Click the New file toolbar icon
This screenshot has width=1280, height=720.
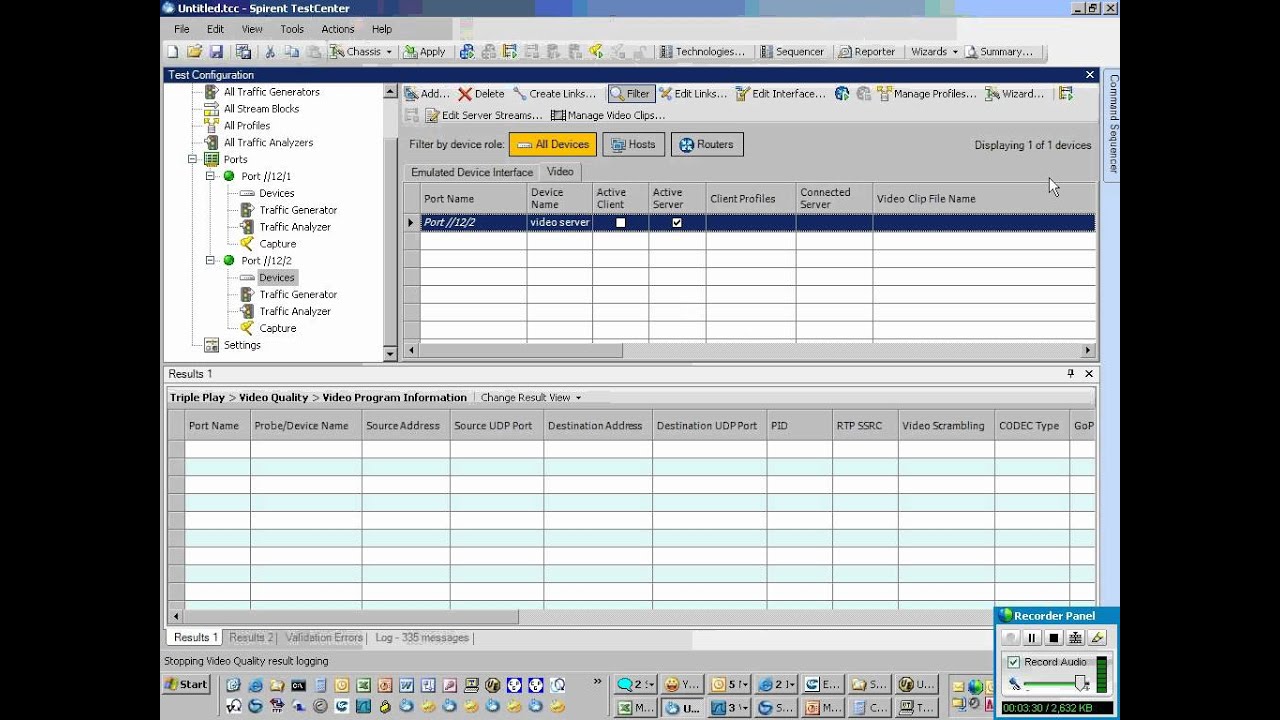point(172,52)
